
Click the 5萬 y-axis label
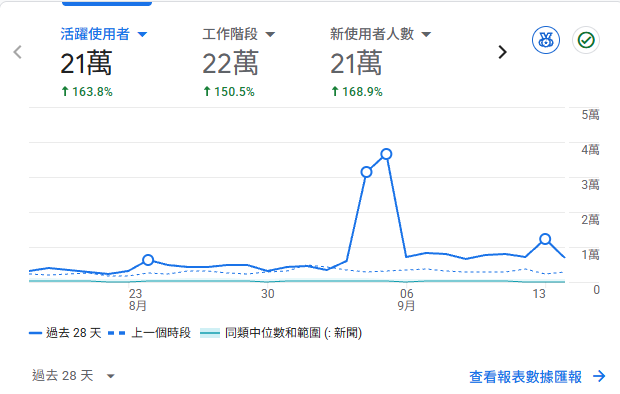click(x=590, y=115)
